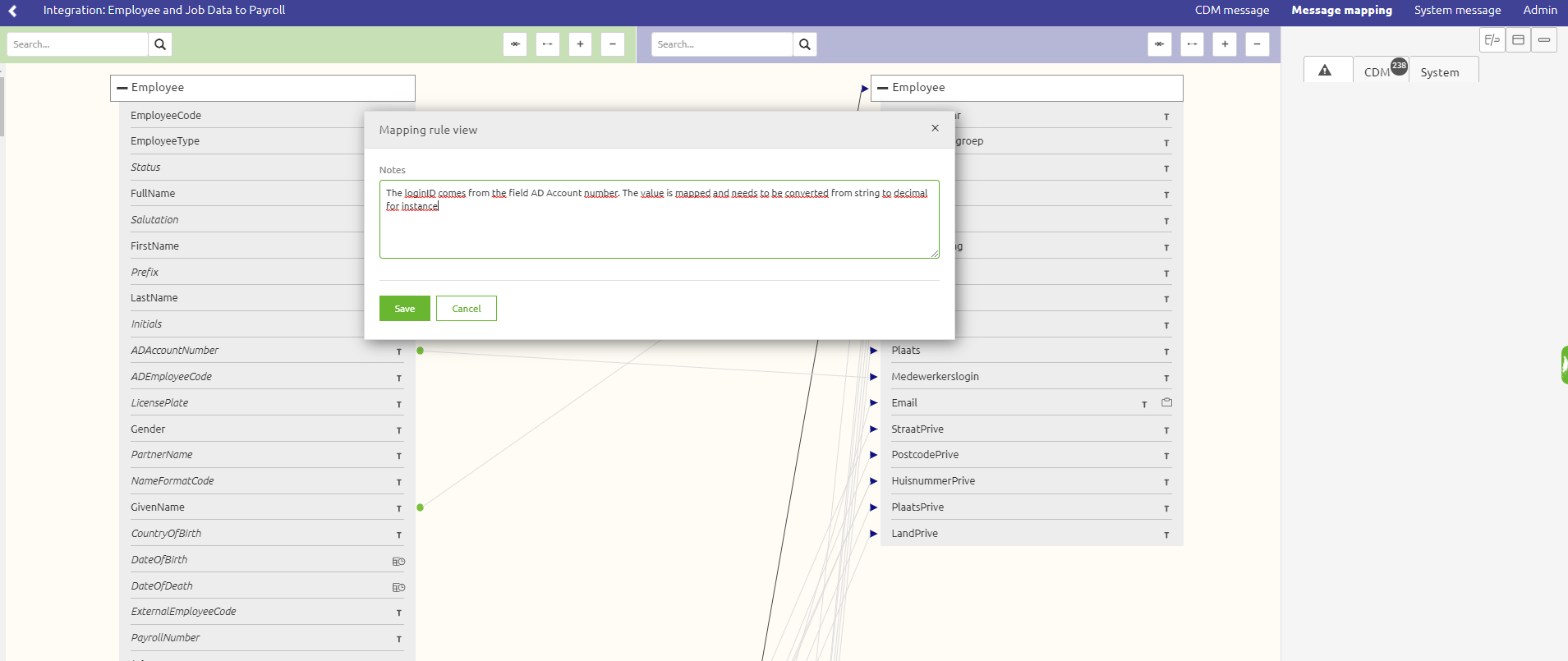Open the Message mapping tab
The image size is (1568, 661).
[x=1341, y=11]
